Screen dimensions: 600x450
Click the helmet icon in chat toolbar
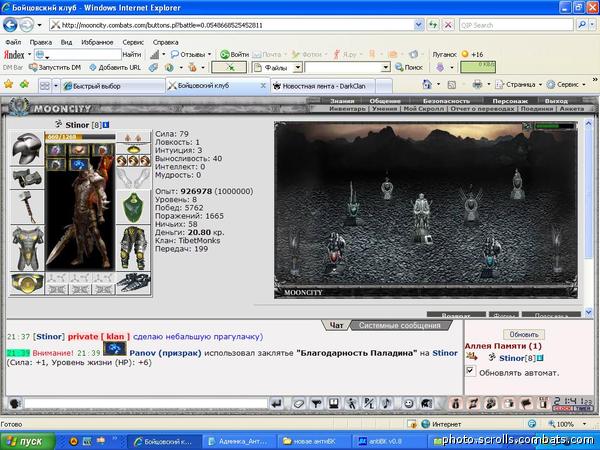(427, 403)
